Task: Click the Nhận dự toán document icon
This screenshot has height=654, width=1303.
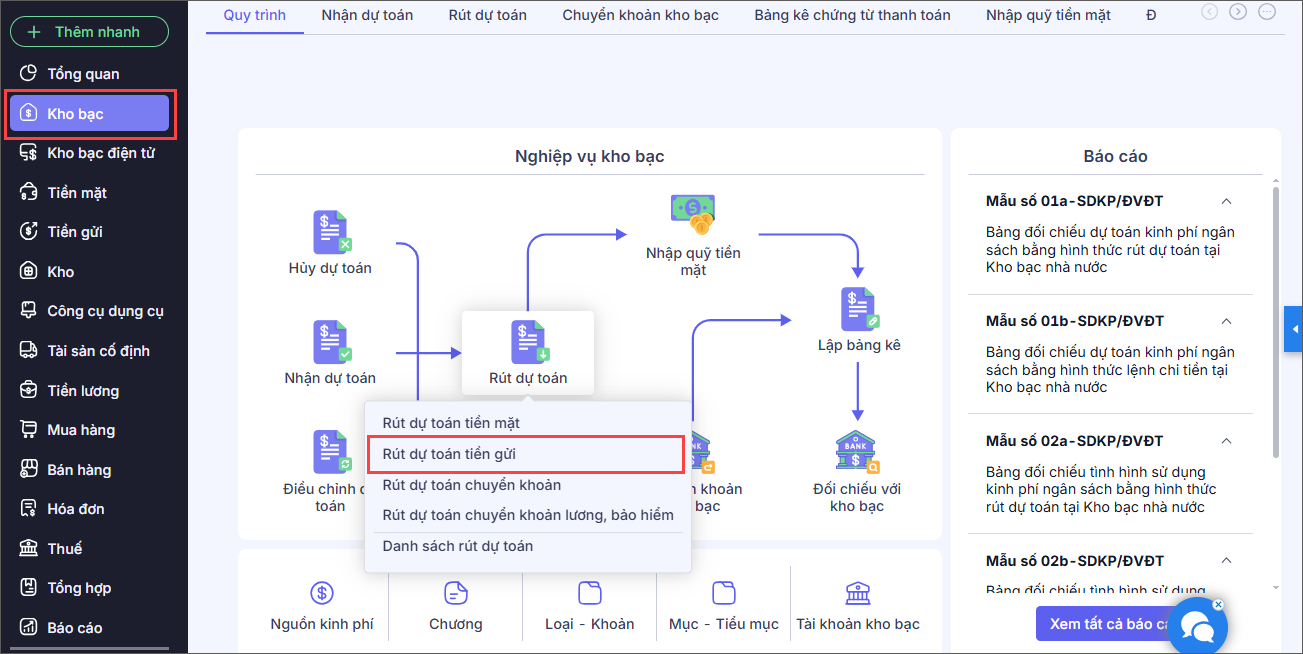Action: [x=331, y=342]
